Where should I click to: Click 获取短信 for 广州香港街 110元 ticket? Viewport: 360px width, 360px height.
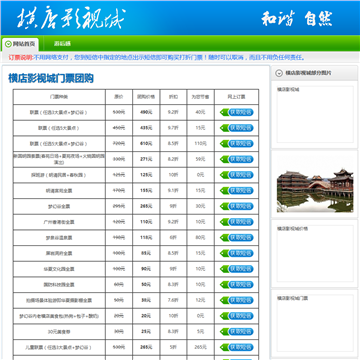[x=237, y=222]
